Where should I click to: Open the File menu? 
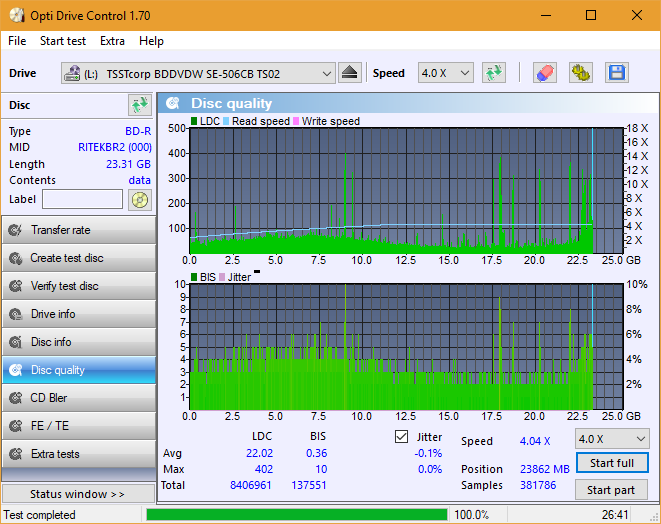pos(17,41)
